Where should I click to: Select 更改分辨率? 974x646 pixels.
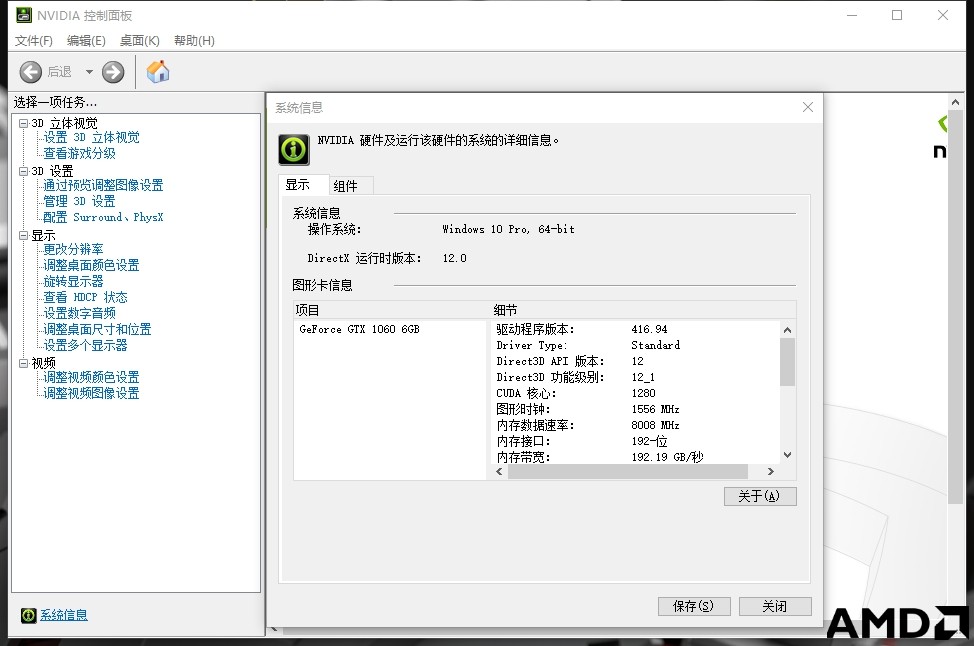pyautogui.click(x=73, y=249)
